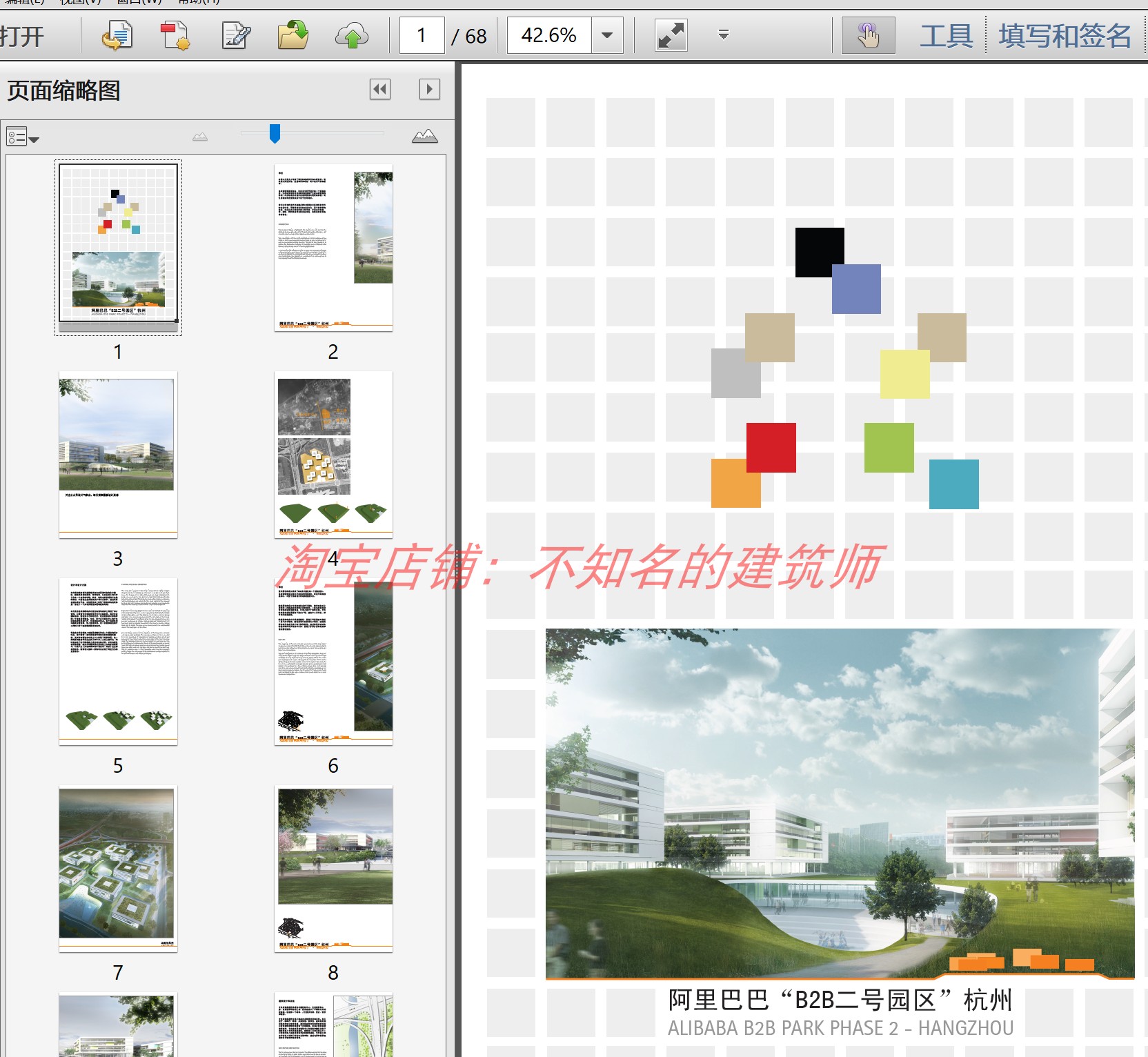Viewport: 1148px width, 1057px height.
Task: Click the panel next arrow button
Action: point(429,89)
